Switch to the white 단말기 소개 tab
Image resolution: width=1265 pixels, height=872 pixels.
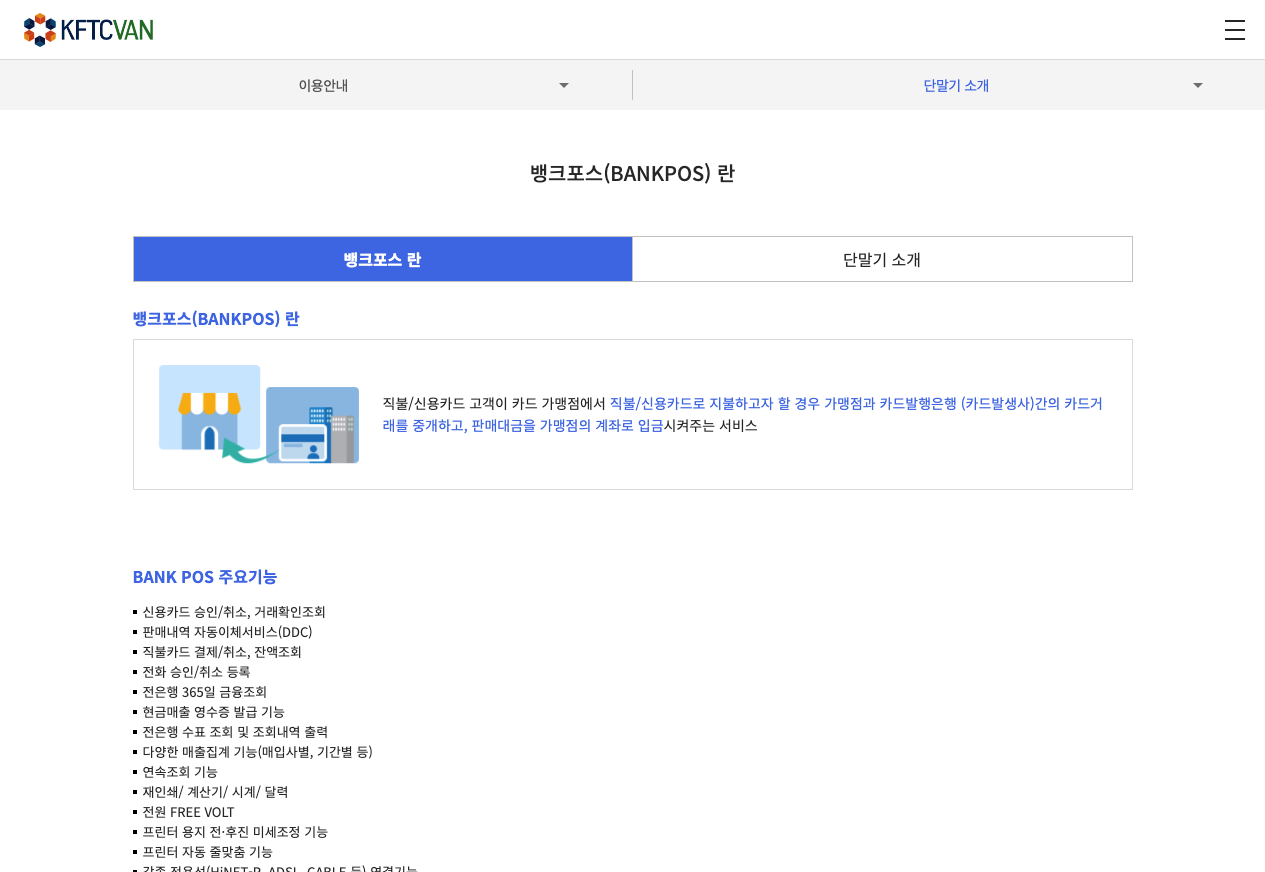pyautogui.click(x=882, y=259)
